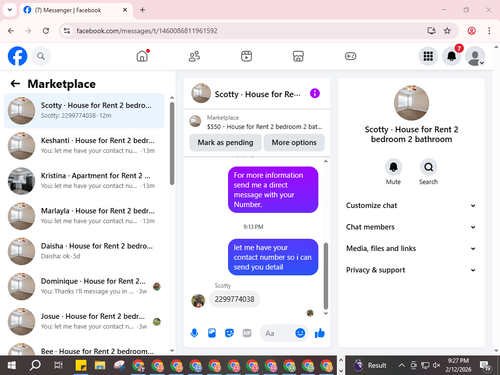Click the site info icon in address bar
500x375 pixels.
pos(67,31)
